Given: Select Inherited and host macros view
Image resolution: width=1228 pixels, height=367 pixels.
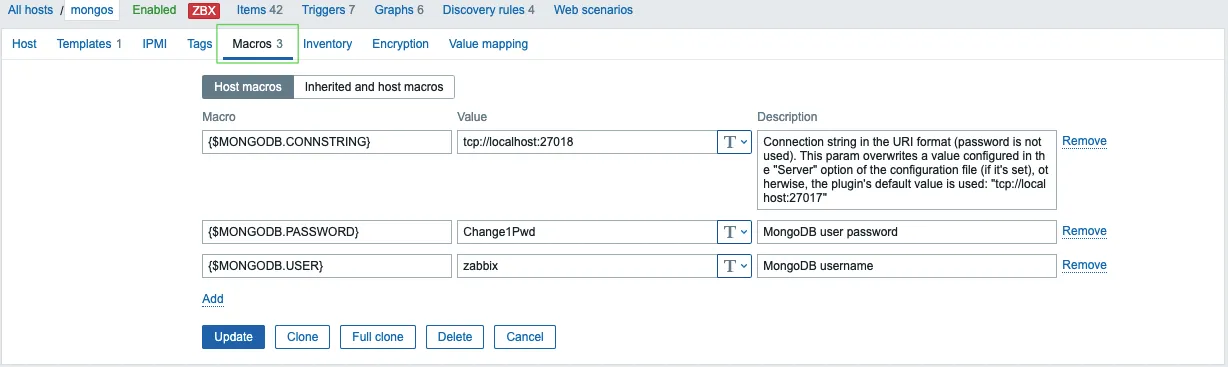Looking at the screenshot, I should click(374, 87).
